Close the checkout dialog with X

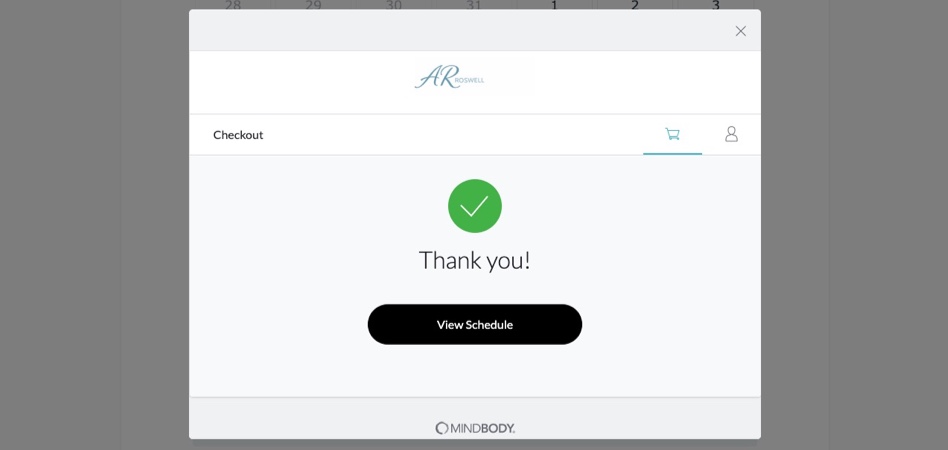point(741,31)
